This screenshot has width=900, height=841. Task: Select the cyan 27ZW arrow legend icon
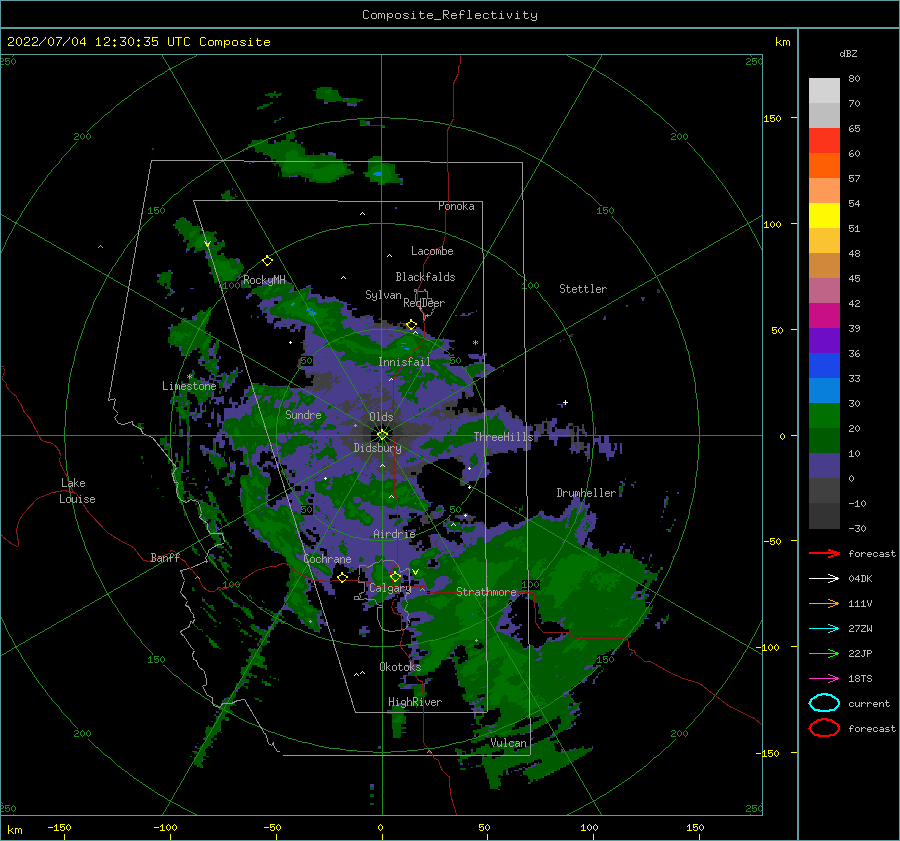(x=824, y=629)
